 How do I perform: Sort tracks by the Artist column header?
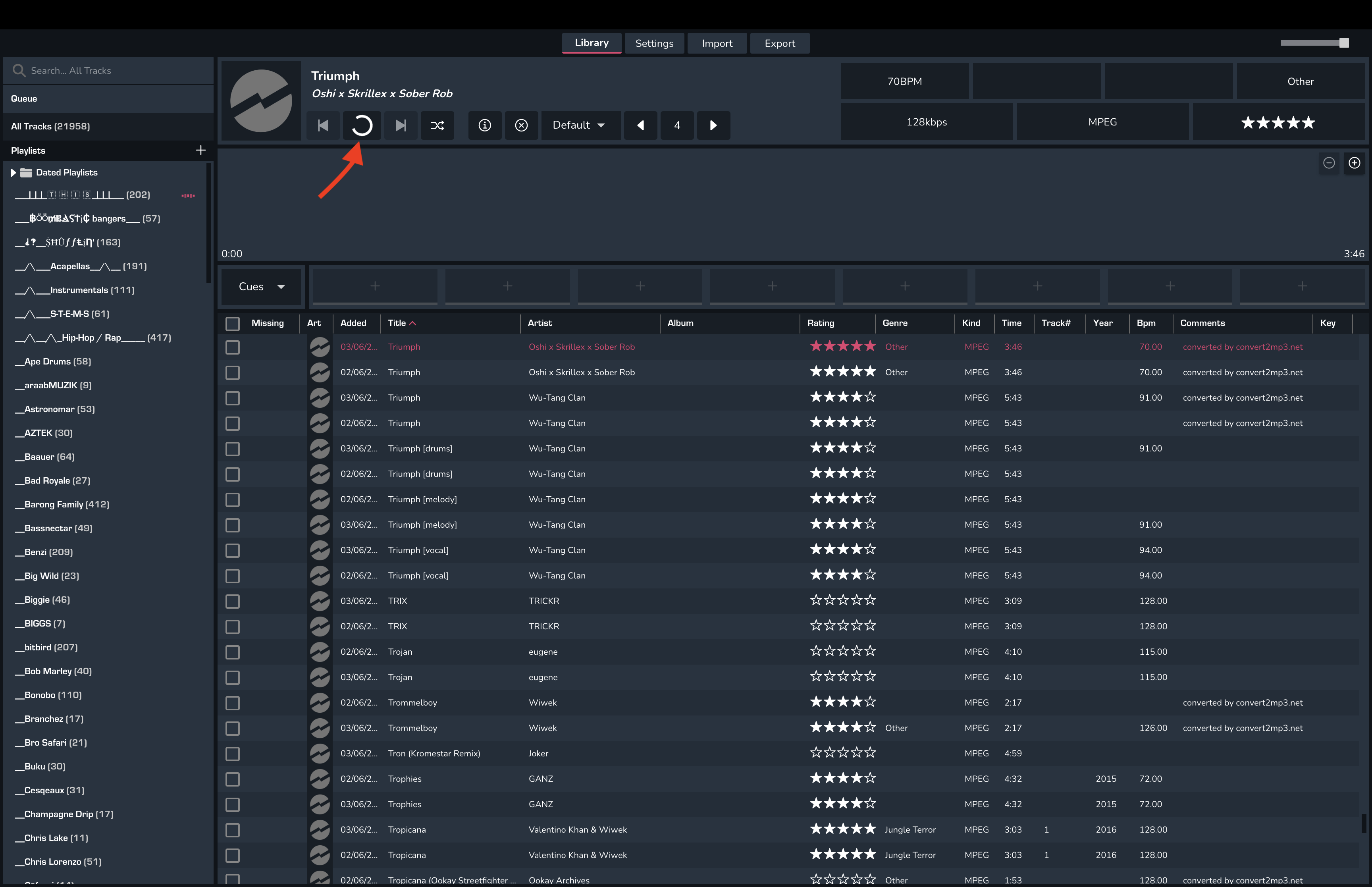point(540,323)
